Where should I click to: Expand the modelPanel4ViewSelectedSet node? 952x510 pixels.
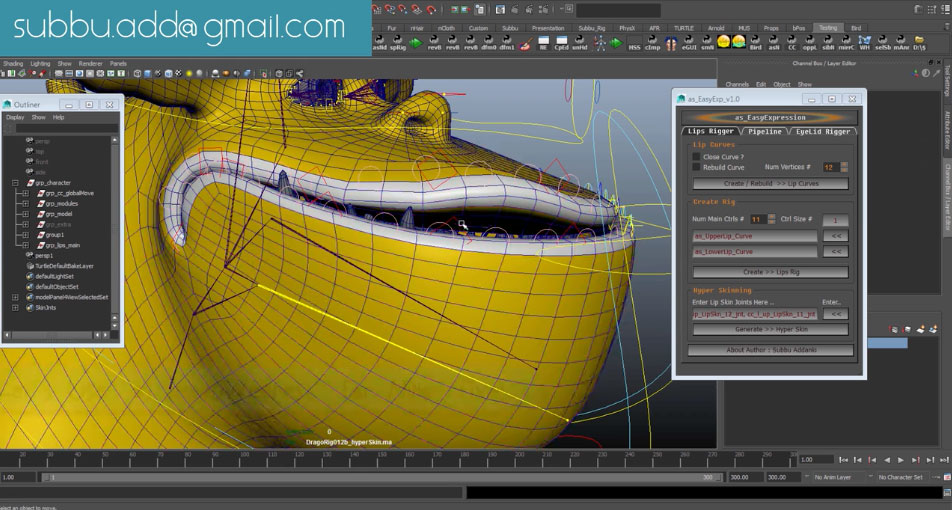(x=15, y=298)
